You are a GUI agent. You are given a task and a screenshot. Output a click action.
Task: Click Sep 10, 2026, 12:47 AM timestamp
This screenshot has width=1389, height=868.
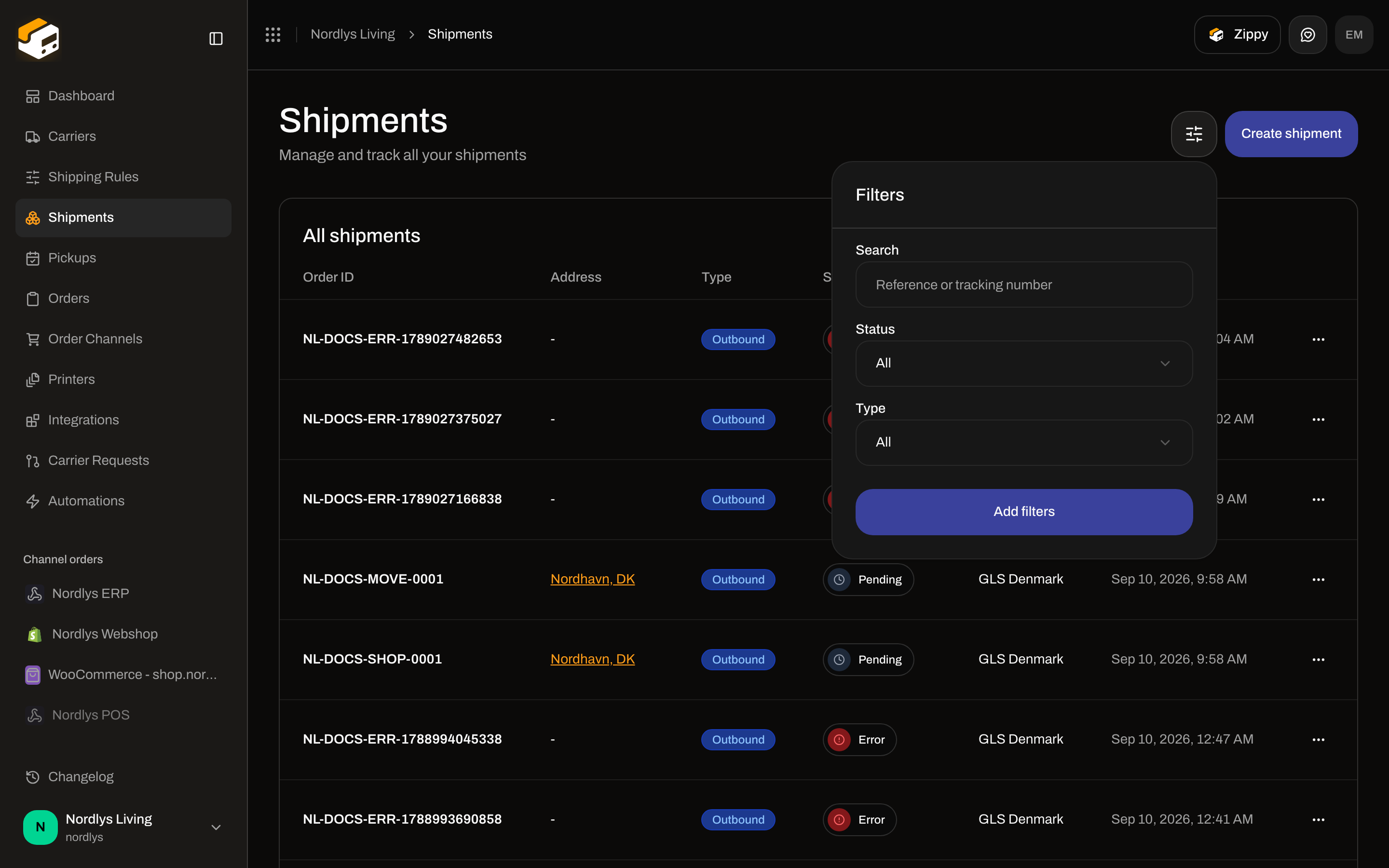[x=1182, y=739]
